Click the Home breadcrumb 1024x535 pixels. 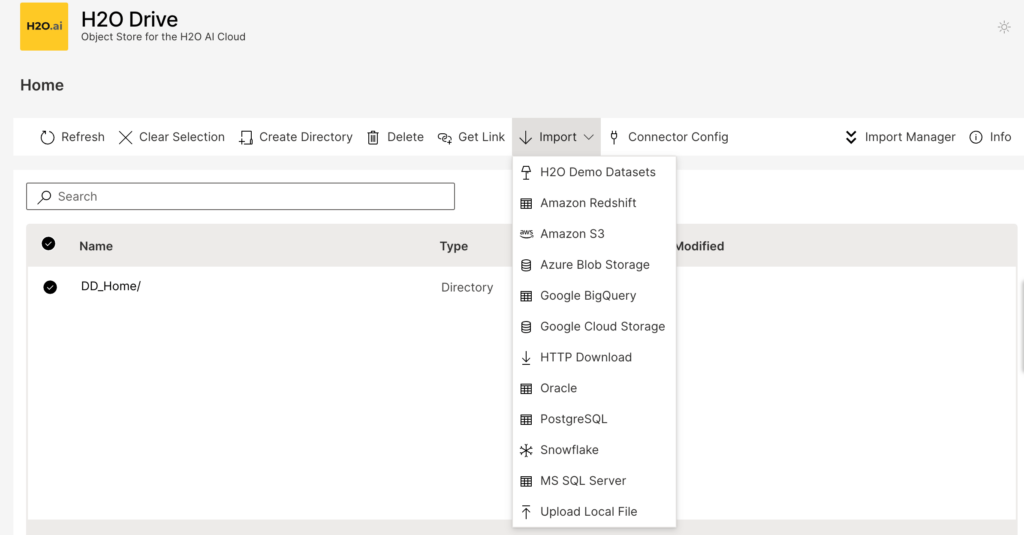coord(42,85)
